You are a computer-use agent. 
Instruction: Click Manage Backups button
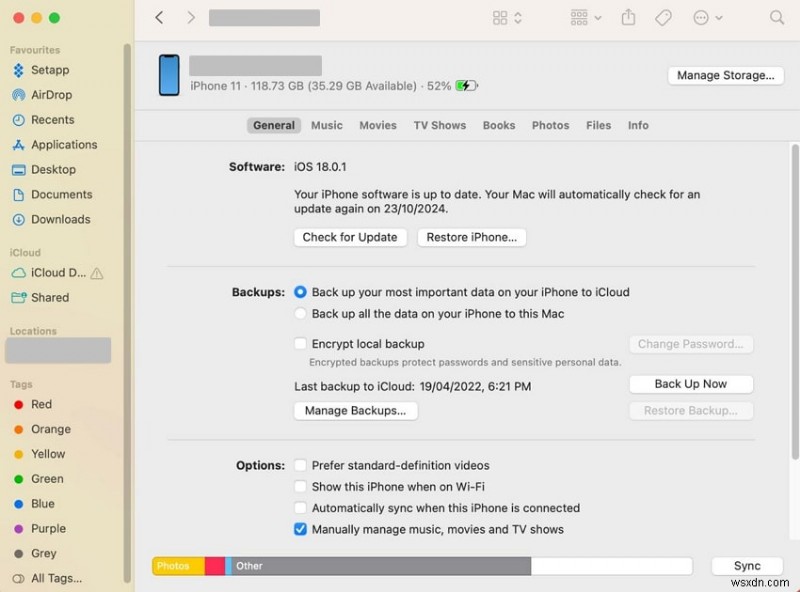click(x=356, y=411)
